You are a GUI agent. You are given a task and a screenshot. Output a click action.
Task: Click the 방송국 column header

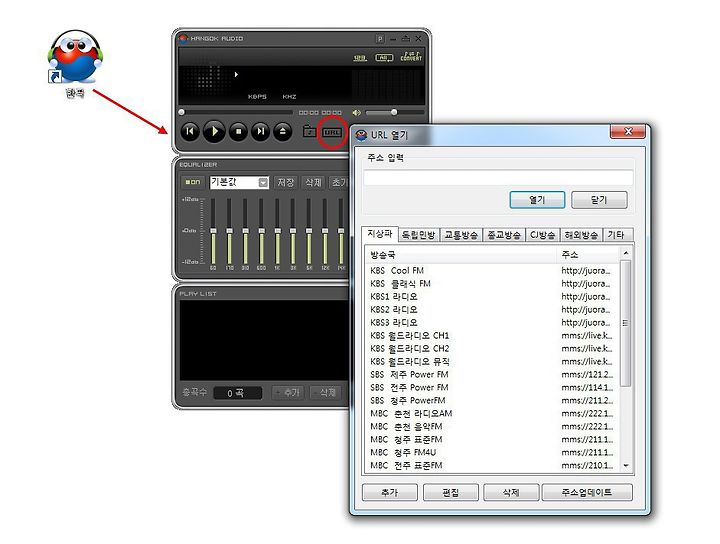pos(461,254)
